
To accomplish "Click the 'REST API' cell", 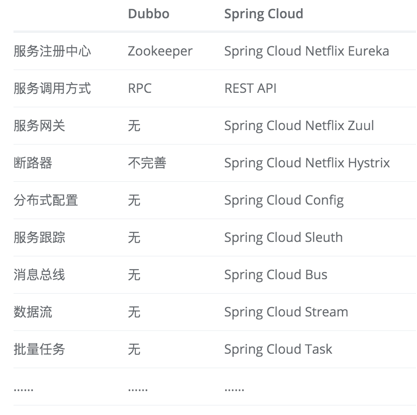I will pos(250,89).
